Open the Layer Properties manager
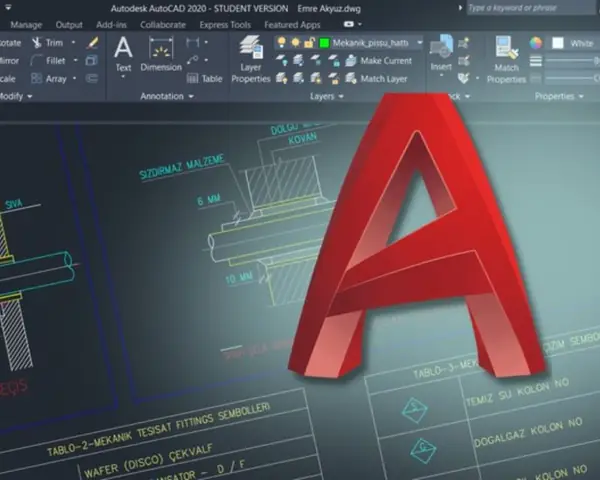Screen dimensions: 600x480 tap(251, 59)
